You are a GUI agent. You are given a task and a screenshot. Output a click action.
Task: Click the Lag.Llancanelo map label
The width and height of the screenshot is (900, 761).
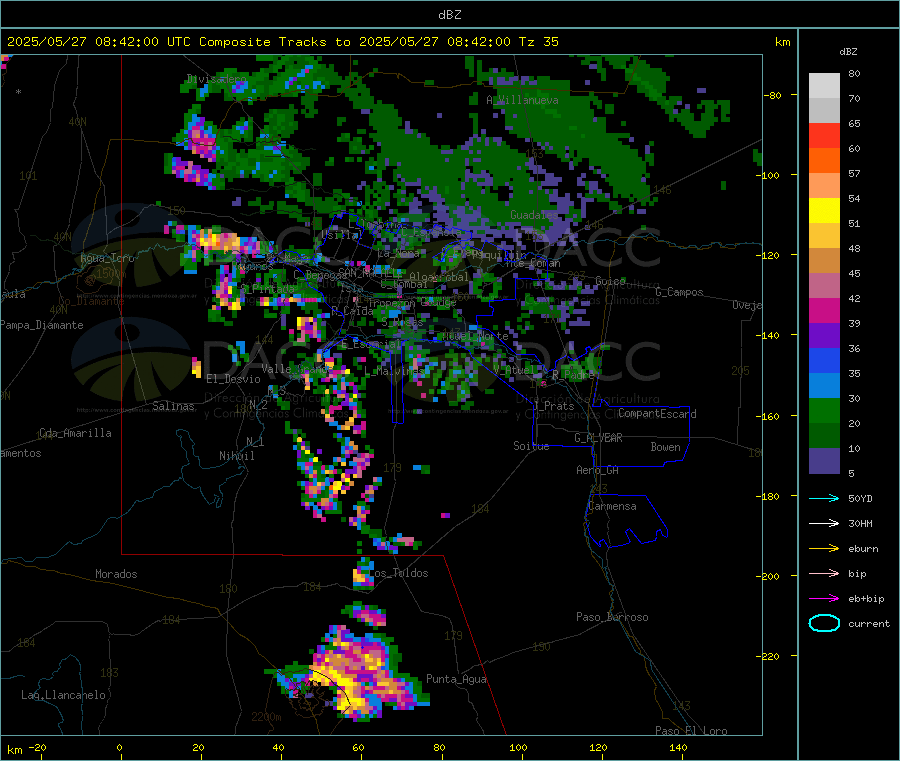click(x=64, y=695)
